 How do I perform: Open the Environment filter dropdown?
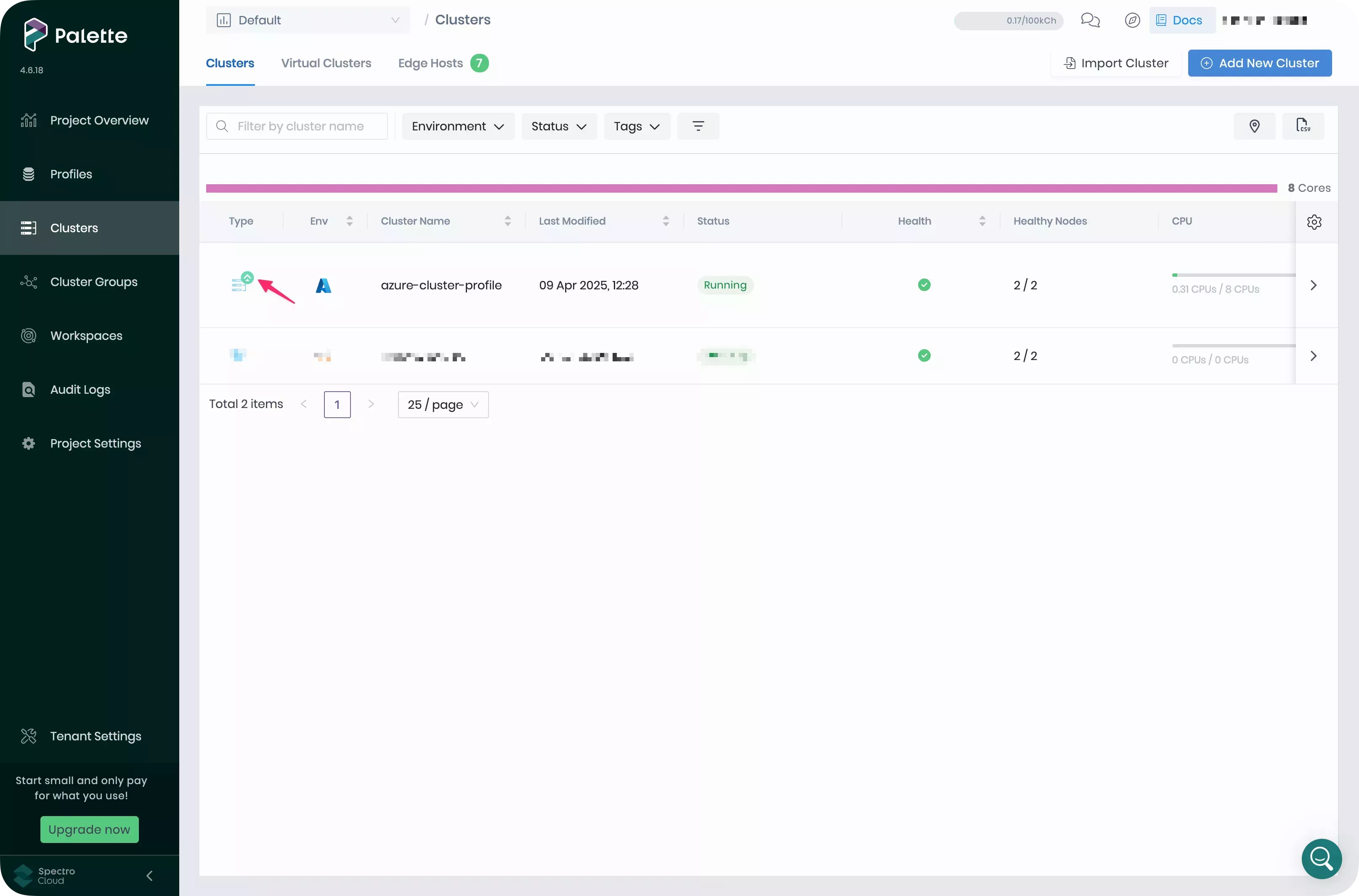coord(458,126)
